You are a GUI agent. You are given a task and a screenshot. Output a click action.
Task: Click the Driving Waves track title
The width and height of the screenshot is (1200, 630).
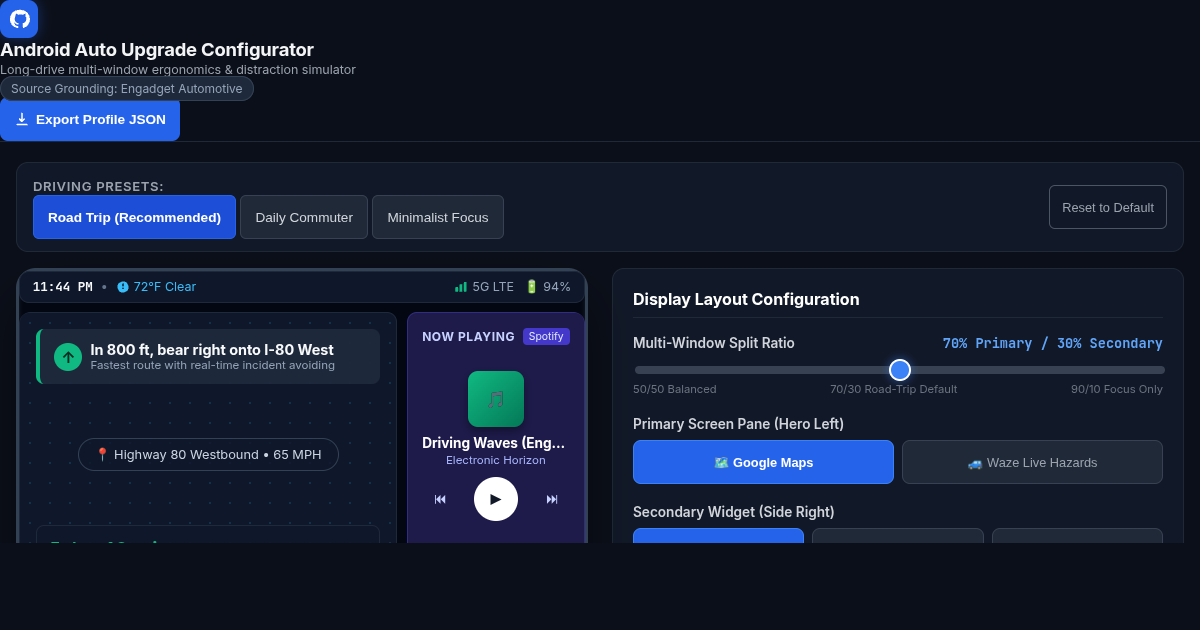point(496,443)
